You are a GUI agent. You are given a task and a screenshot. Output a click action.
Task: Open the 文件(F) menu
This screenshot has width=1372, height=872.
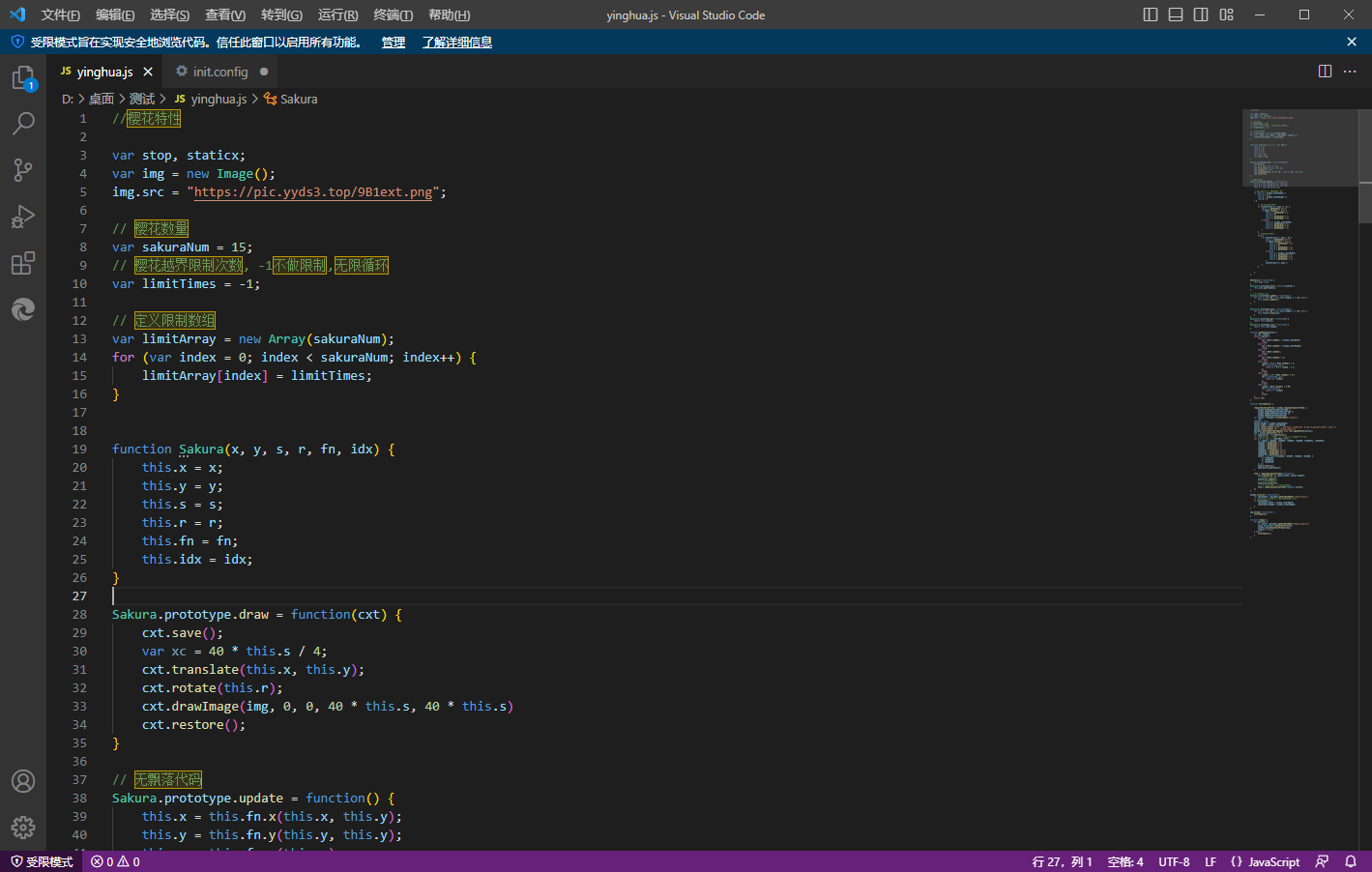click(x=61, y=15)
